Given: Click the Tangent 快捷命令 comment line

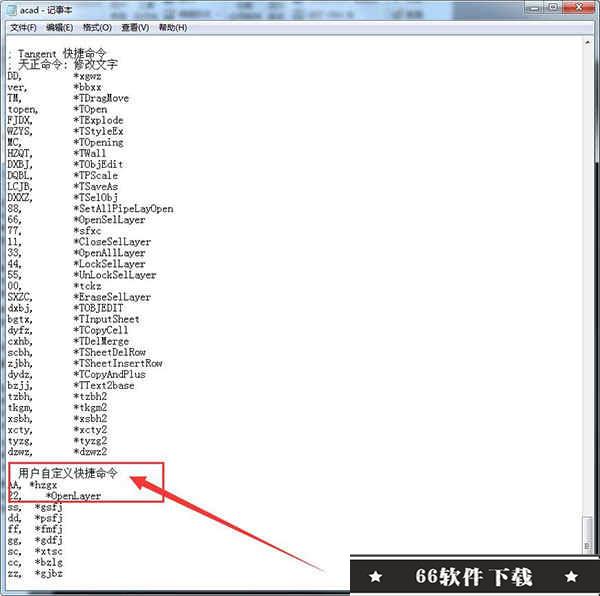Looking at the screenshot, I should [57, 53].
